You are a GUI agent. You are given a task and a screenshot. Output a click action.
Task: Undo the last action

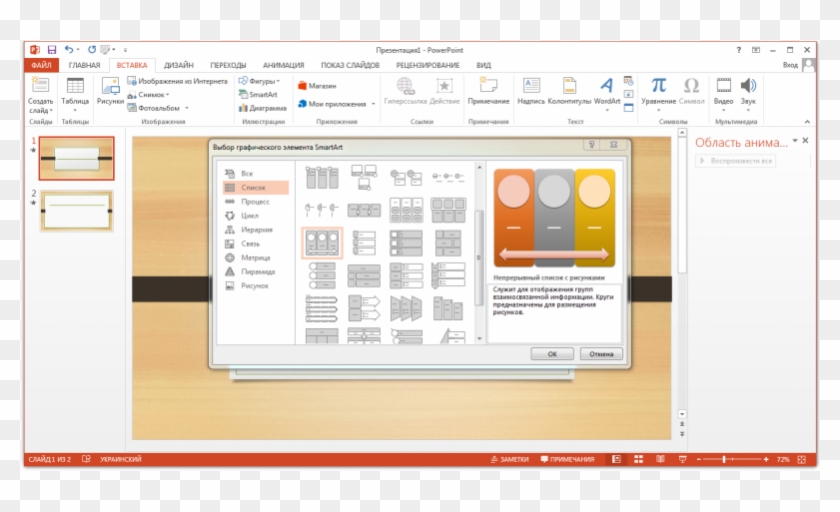pos(69,49)
